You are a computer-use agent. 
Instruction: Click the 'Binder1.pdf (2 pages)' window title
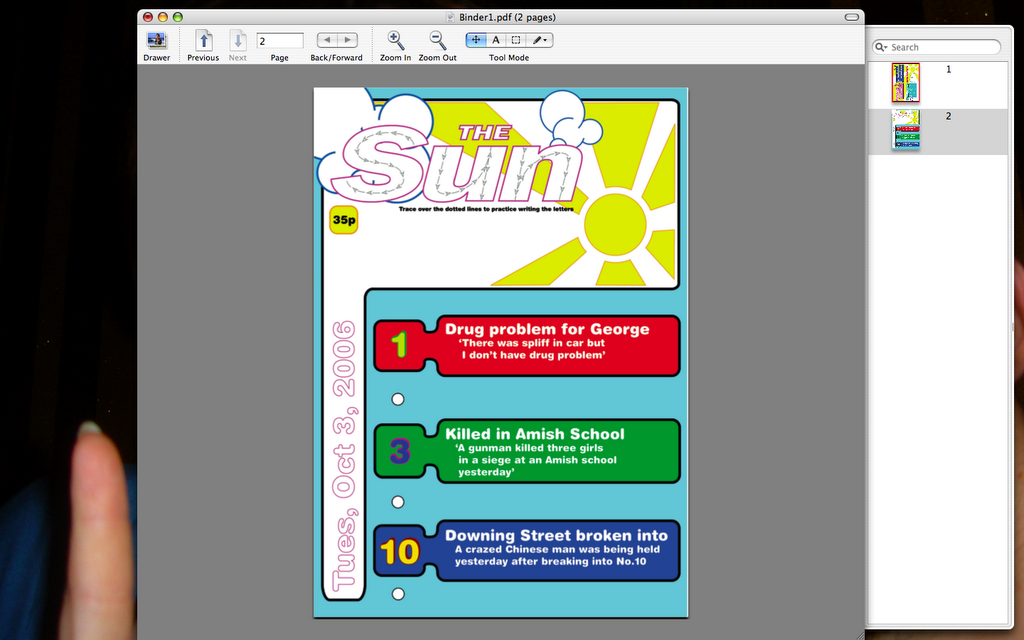(507, 17)
